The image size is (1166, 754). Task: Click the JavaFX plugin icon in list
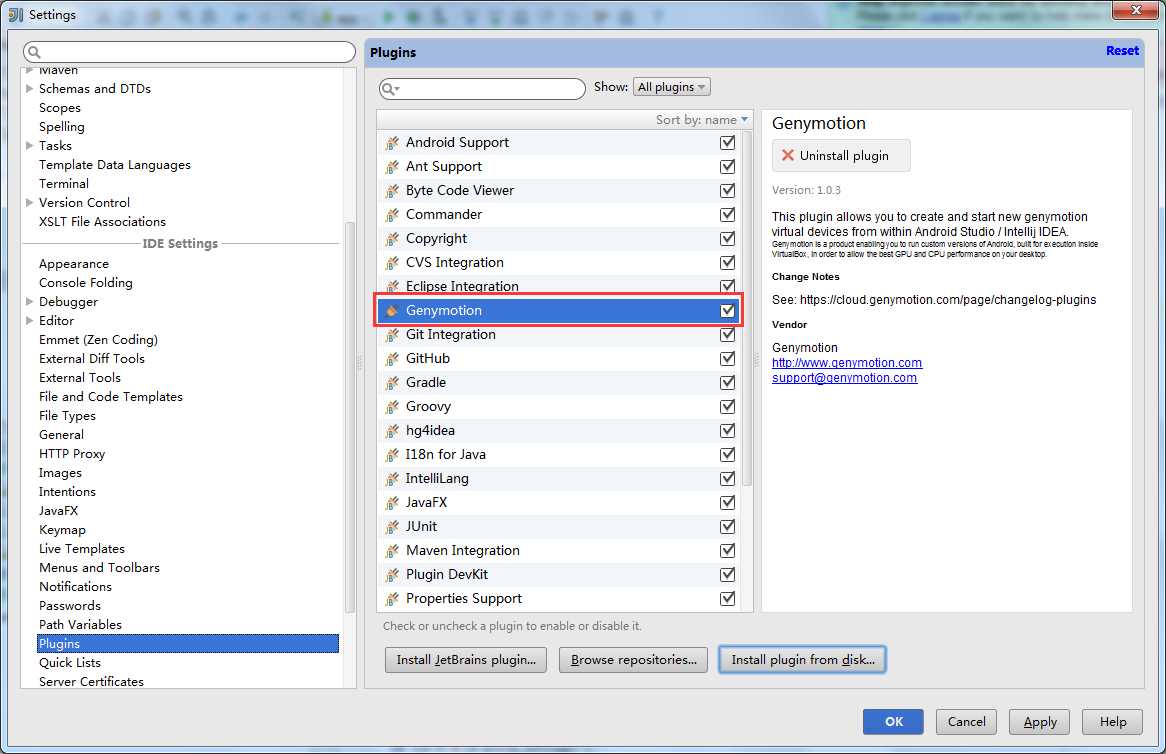pyautogui.click(x=392, y=503)
